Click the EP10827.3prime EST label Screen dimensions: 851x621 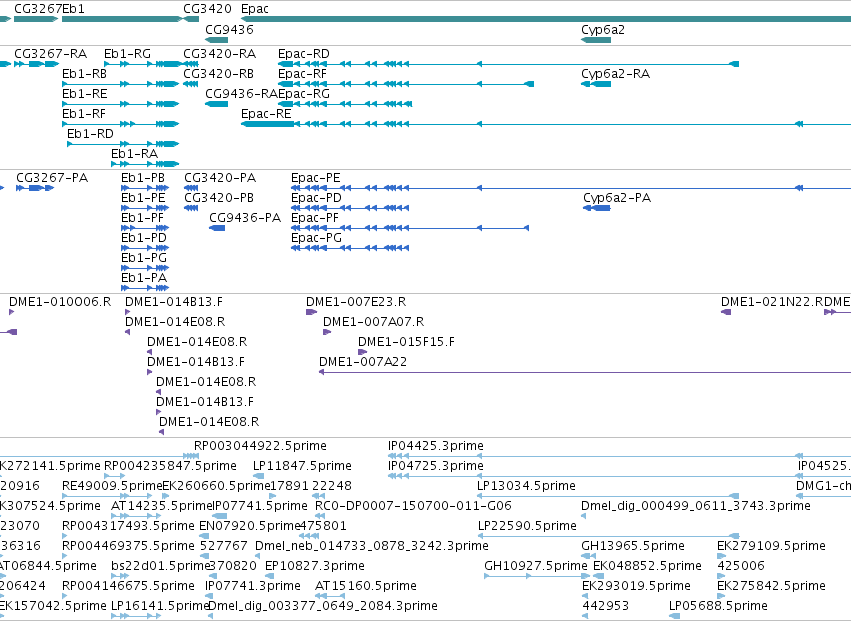point(315,566)
